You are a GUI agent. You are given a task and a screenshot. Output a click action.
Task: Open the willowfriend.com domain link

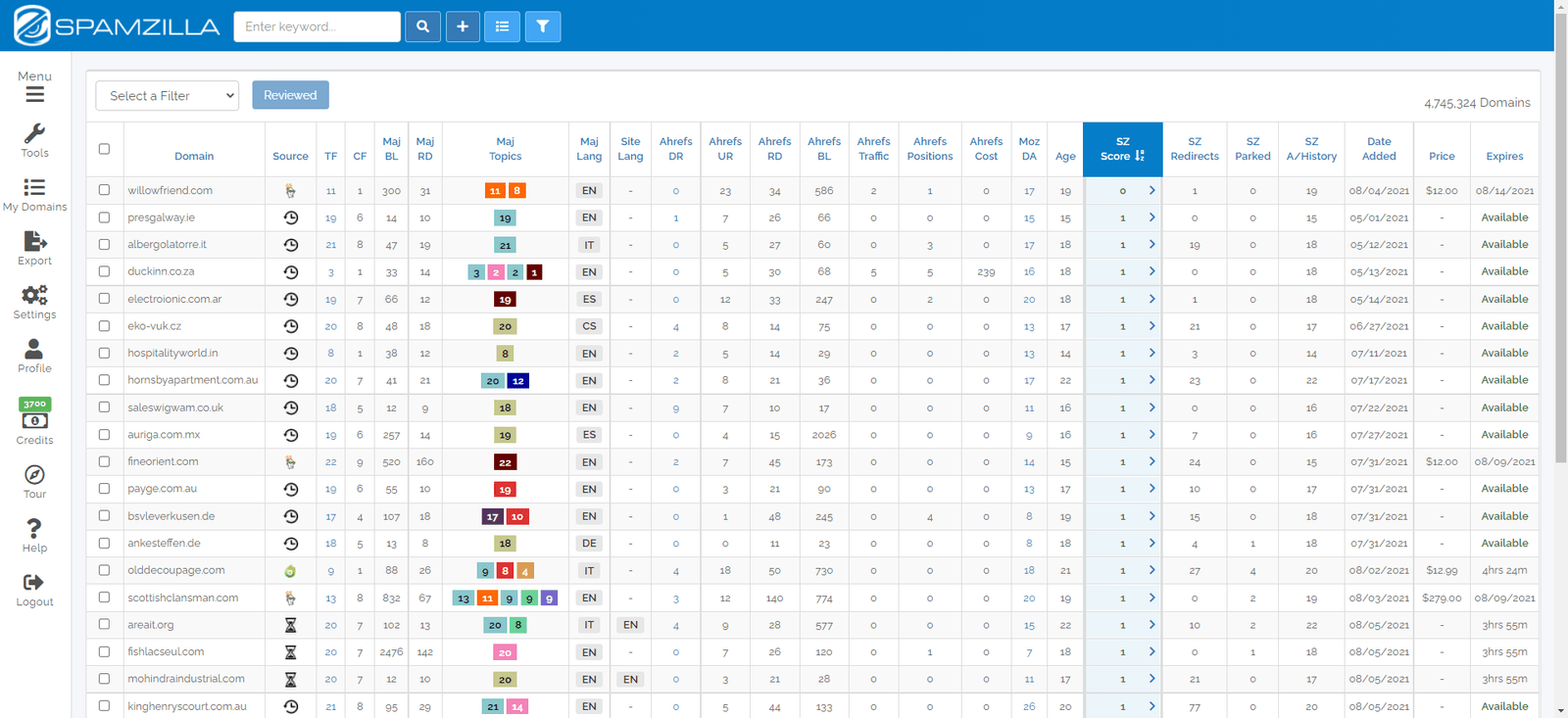pyautogui.click(x=170, y=190)
